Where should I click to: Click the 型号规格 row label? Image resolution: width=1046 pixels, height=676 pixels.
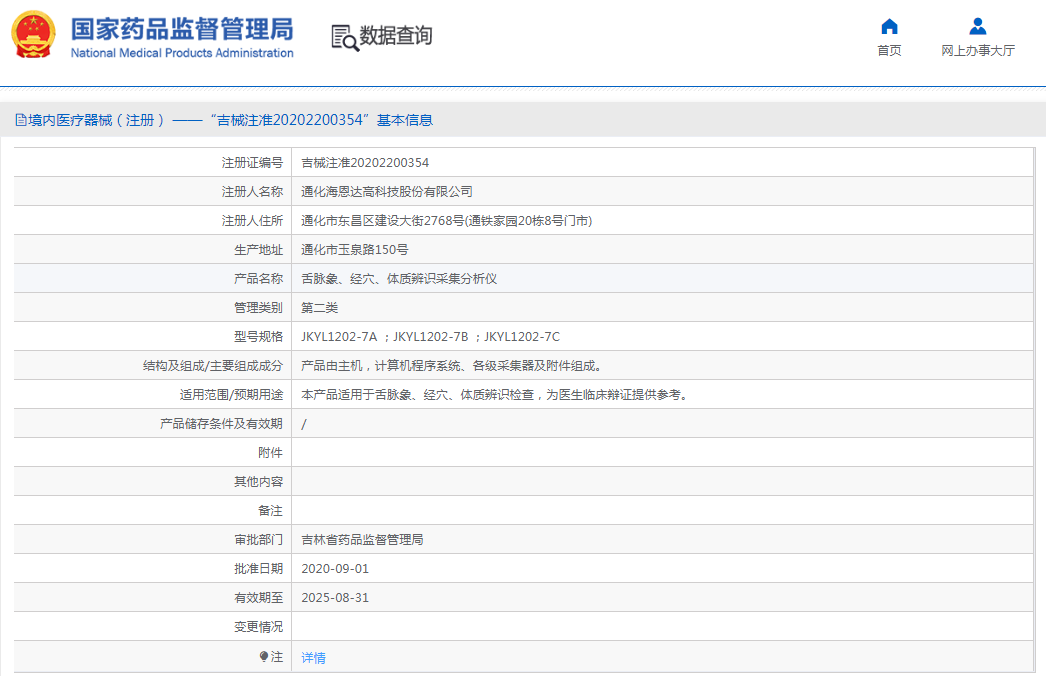tap(258, 337)
